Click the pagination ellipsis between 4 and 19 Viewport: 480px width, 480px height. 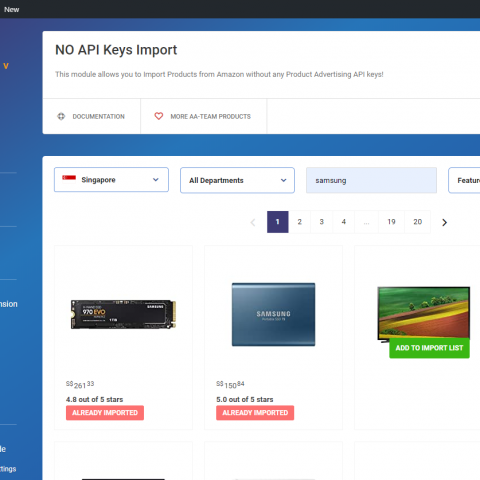pos(366,223)
